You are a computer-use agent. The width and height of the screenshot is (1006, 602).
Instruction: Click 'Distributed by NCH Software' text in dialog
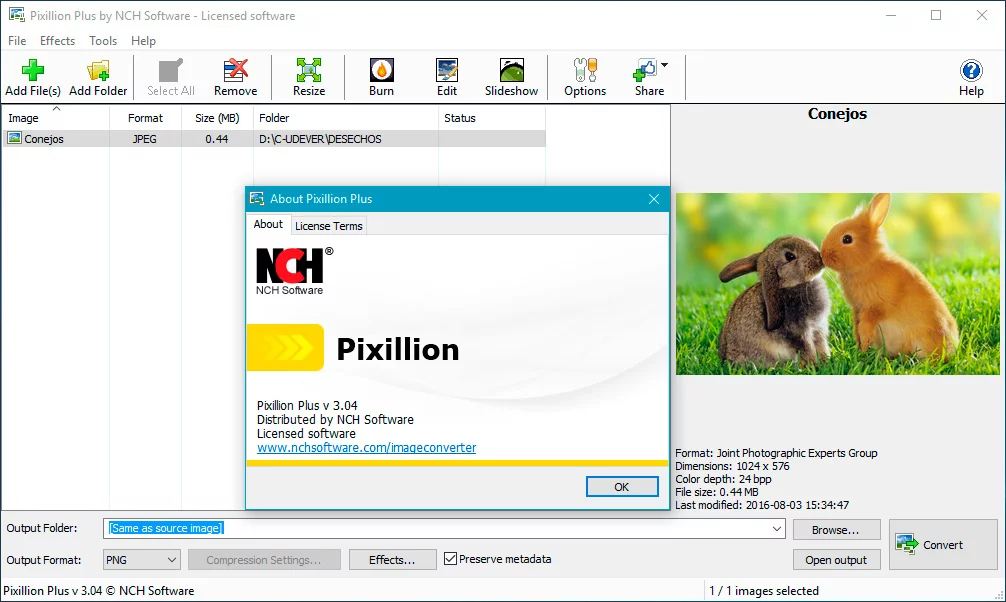335,420
